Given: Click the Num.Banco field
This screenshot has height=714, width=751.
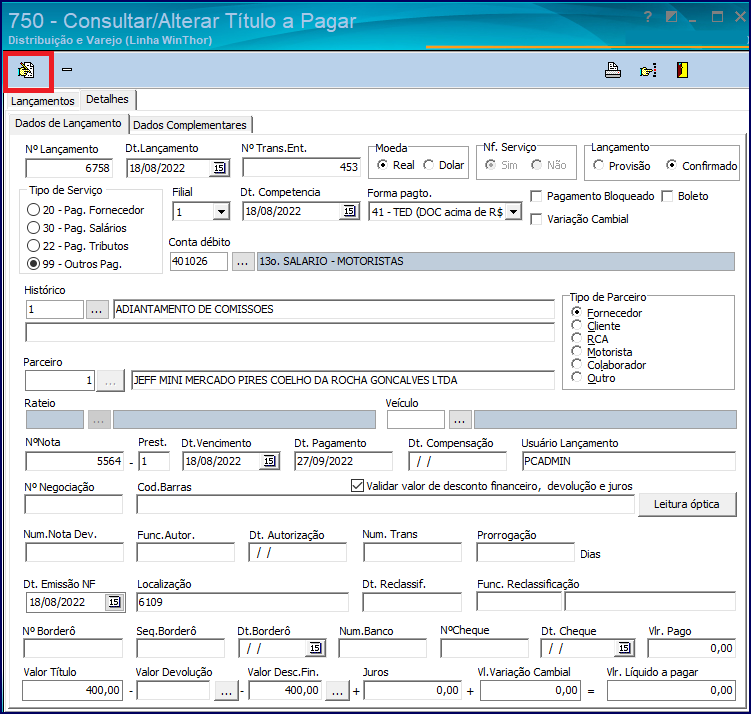Looking at the screenshot, I should 382,648.
